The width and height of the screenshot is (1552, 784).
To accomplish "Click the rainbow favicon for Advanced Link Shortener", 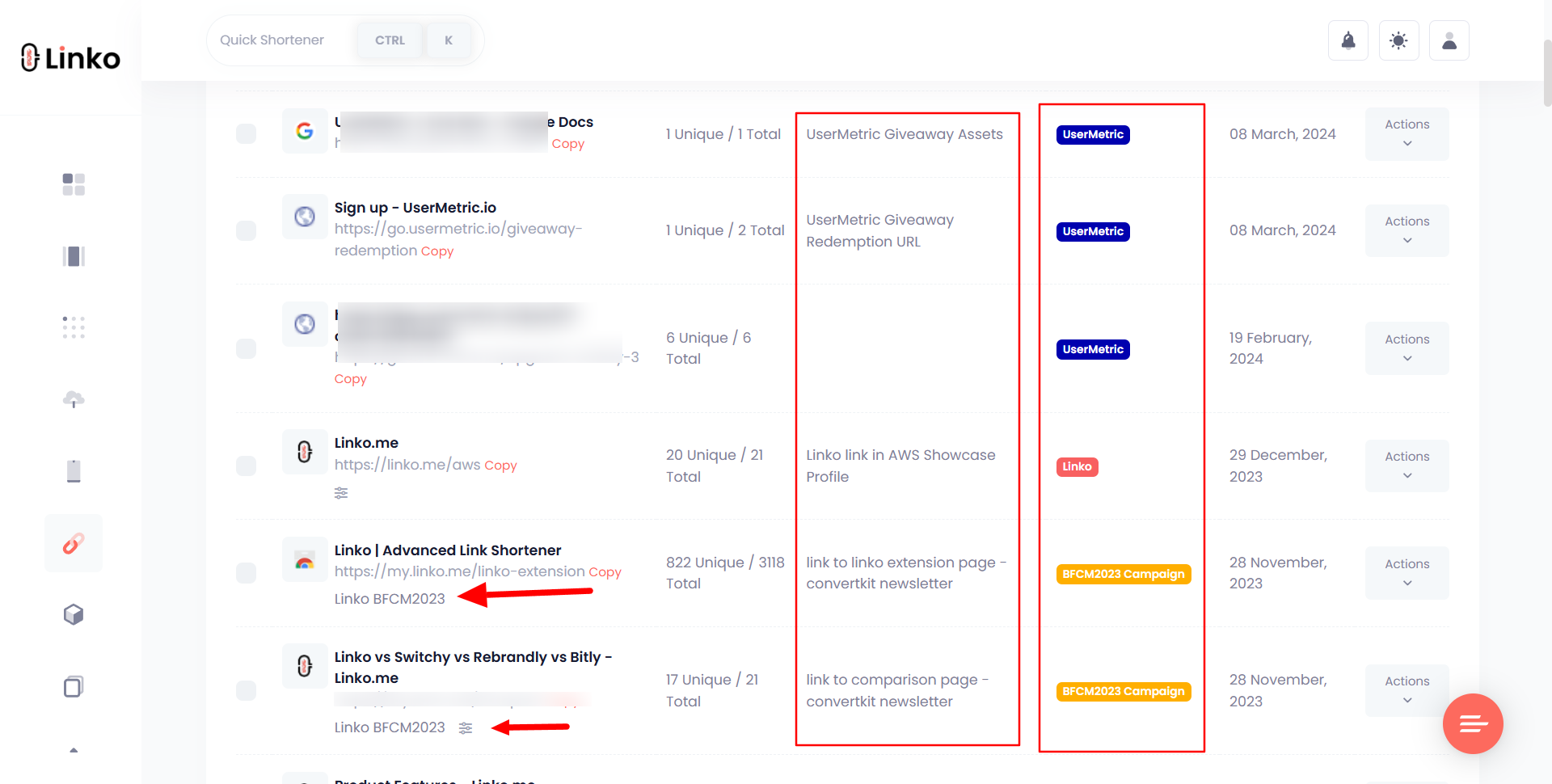I will [x=305, y=559].
